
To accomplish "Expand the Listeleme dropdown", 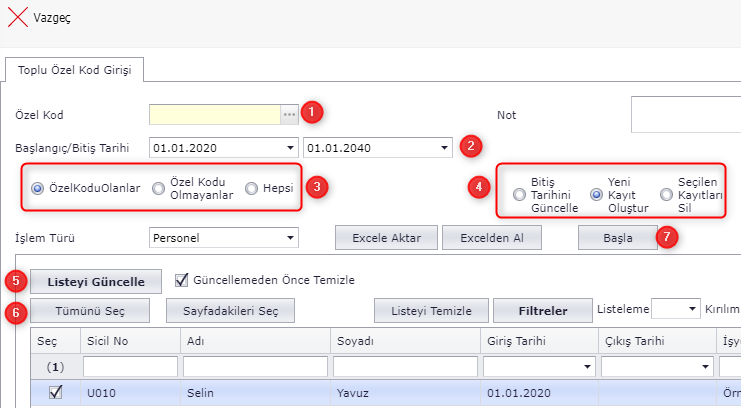I will pyautogui.click(x=693, y=309).
